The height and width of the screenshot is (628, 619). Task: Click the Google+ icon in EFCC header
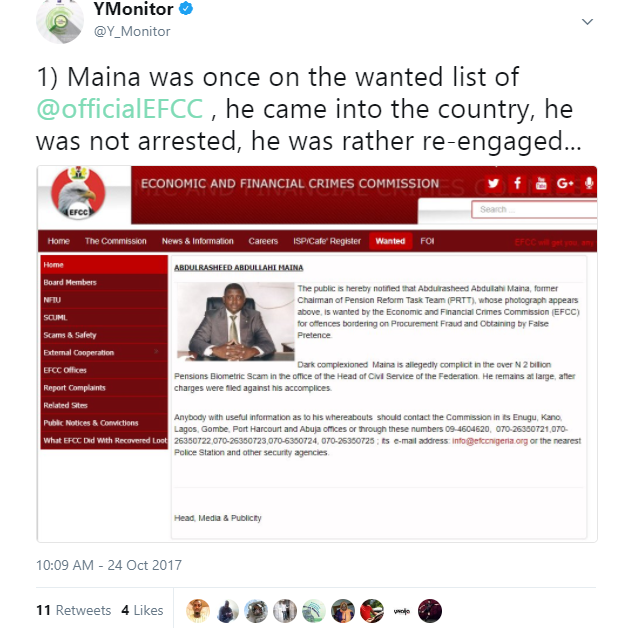coord(564,183)
